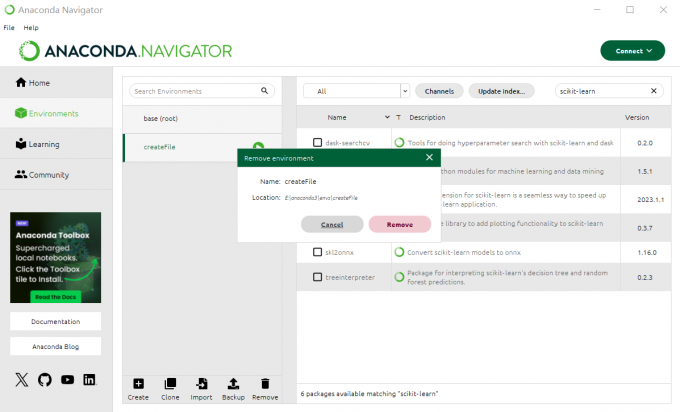
Task: Open the Environments section
Action: [x=56, y=113]
